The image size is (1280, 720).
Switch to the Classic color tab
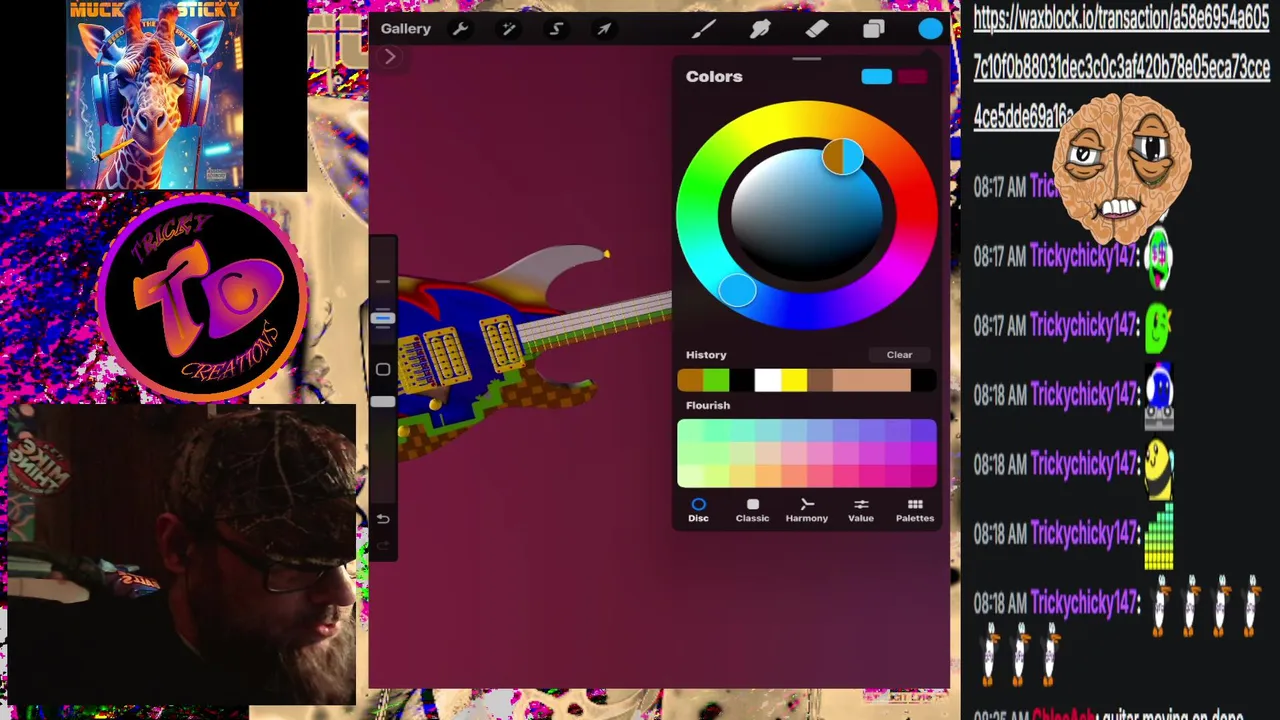pyautogui.click(x=752, y=511)
